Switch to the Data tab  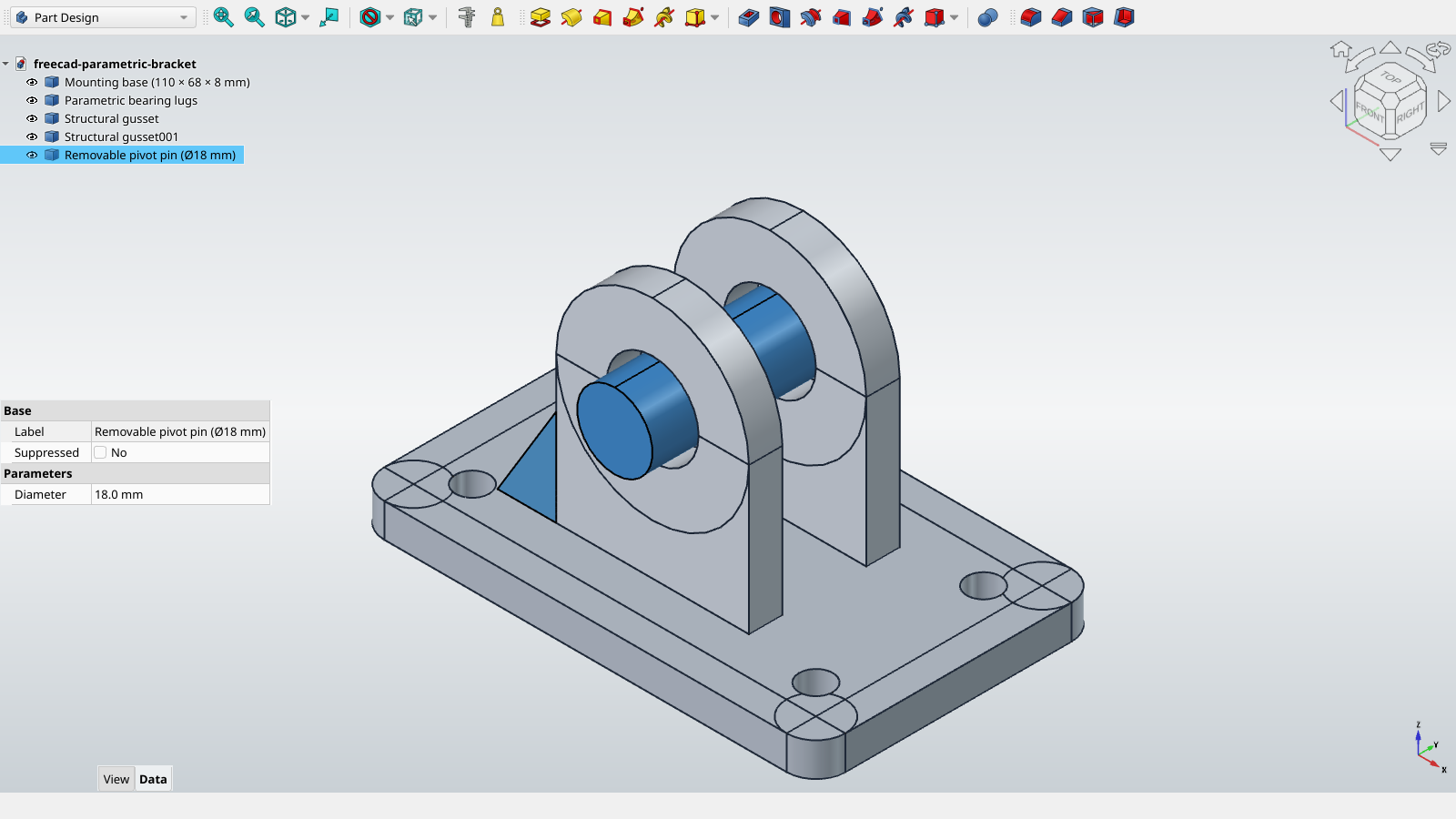pos(153,779)
